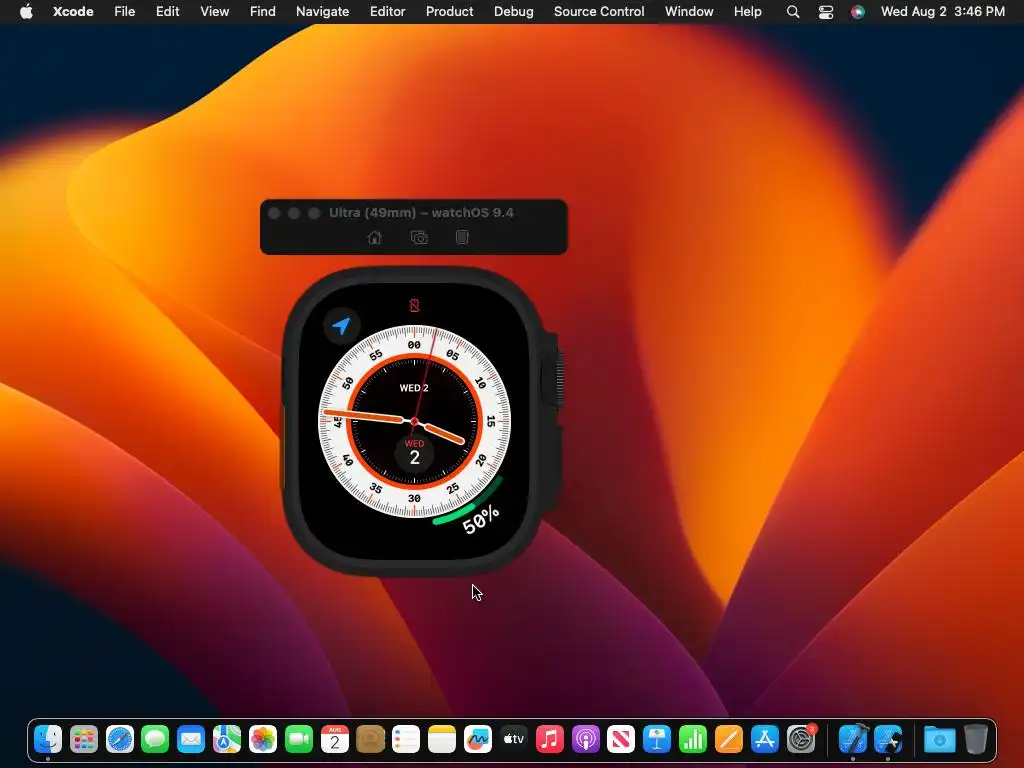
Task: Open the Source Control menu
Action: click(599, 12)
